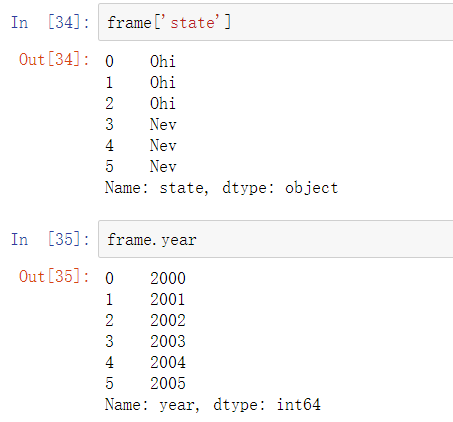Click the 2005 value in year output

coord(168,383)
